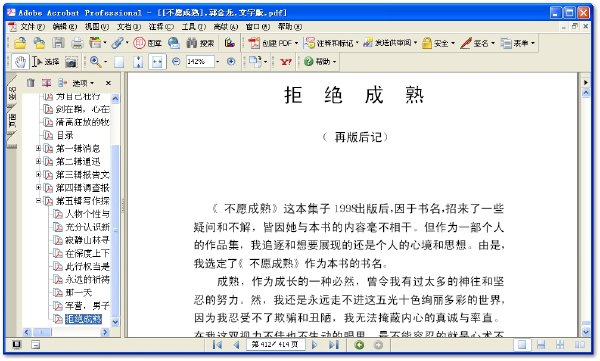Click the Actual Size page icon

coord(119,62)
